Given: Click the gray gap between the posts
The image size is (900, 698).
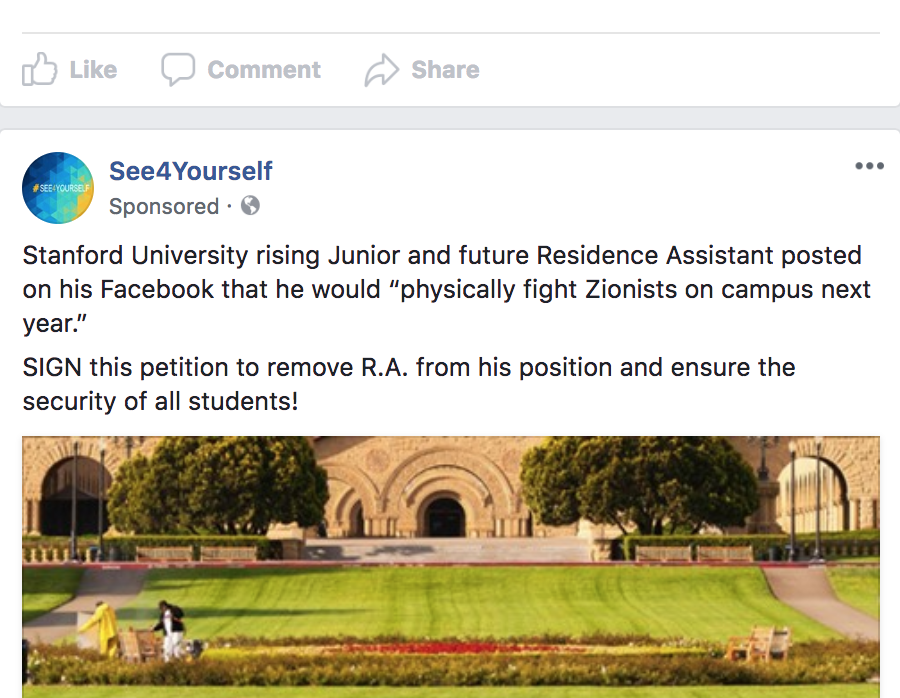Looking at the screenshot, I should 450,118.
